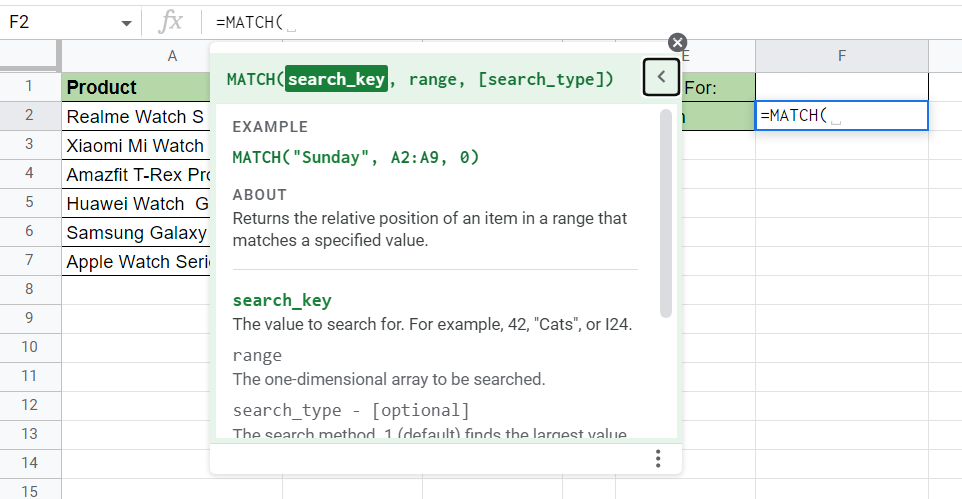Screen dimensions: 962x499
Task: Select row 1 header
Action: point(29,87)
